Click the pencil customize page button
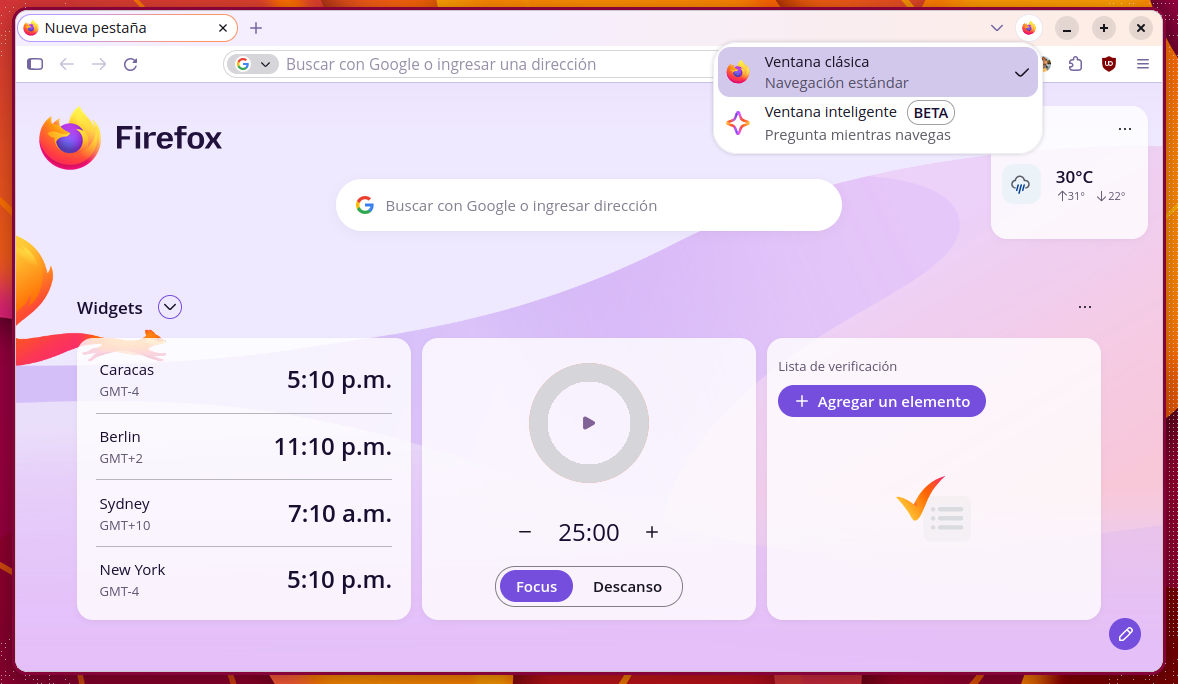The height and width of the screenshot is (684, 1178). [1125, 634]
